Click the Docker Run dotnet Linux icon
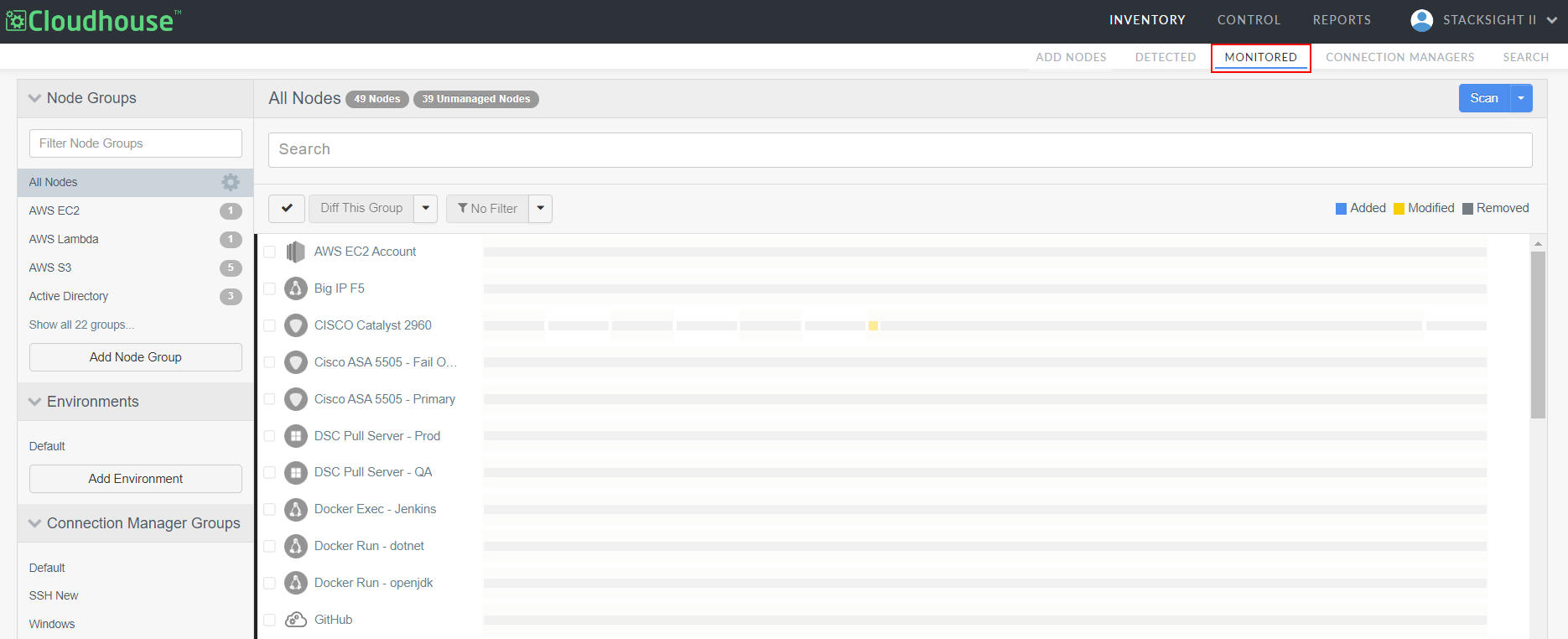This screenshot has height=639, width=1568. (295, 546)
